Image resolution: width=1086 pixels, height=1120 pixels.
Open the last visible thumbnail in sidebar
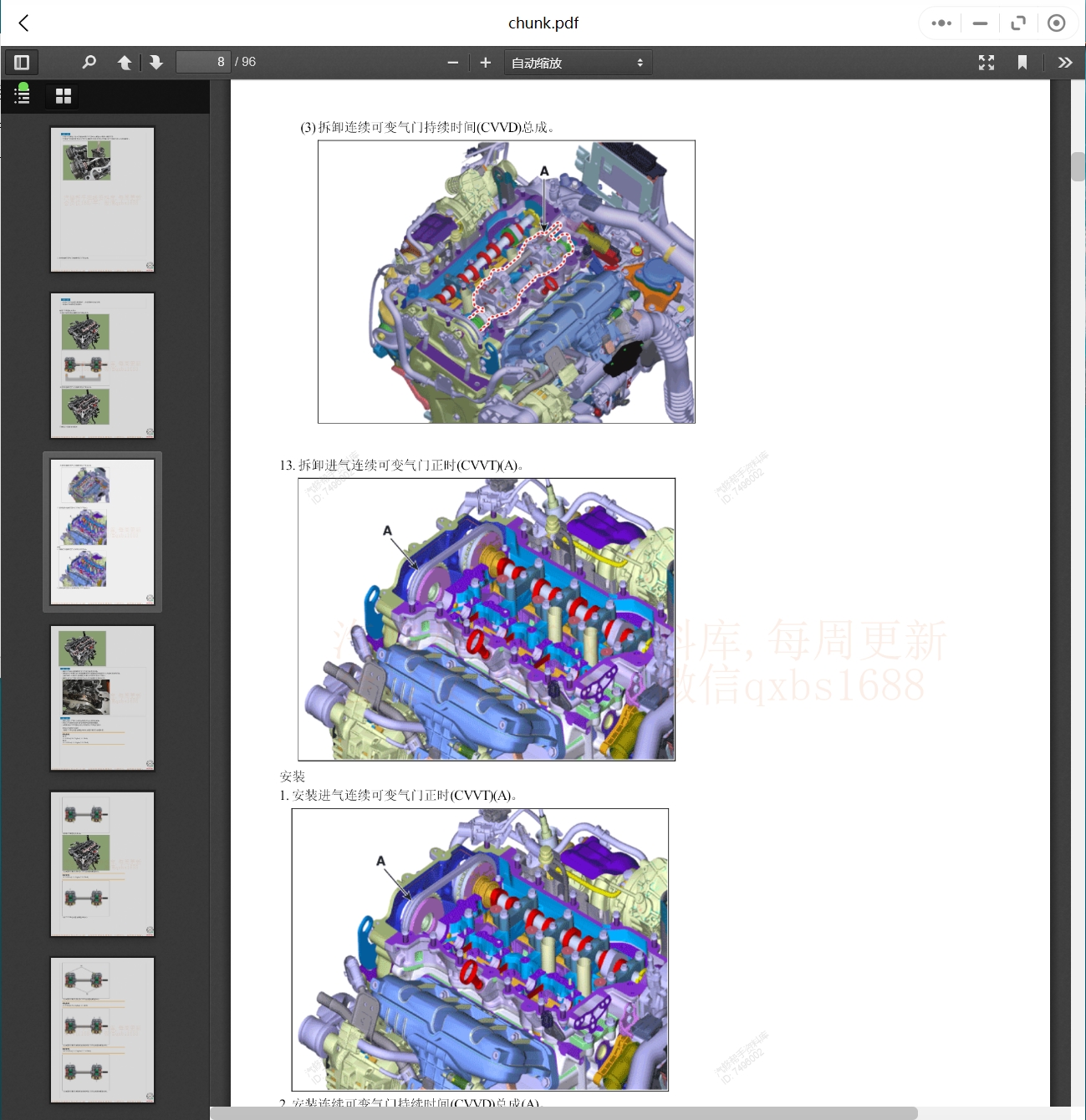pyautogui.click(x=102, y=1030)
